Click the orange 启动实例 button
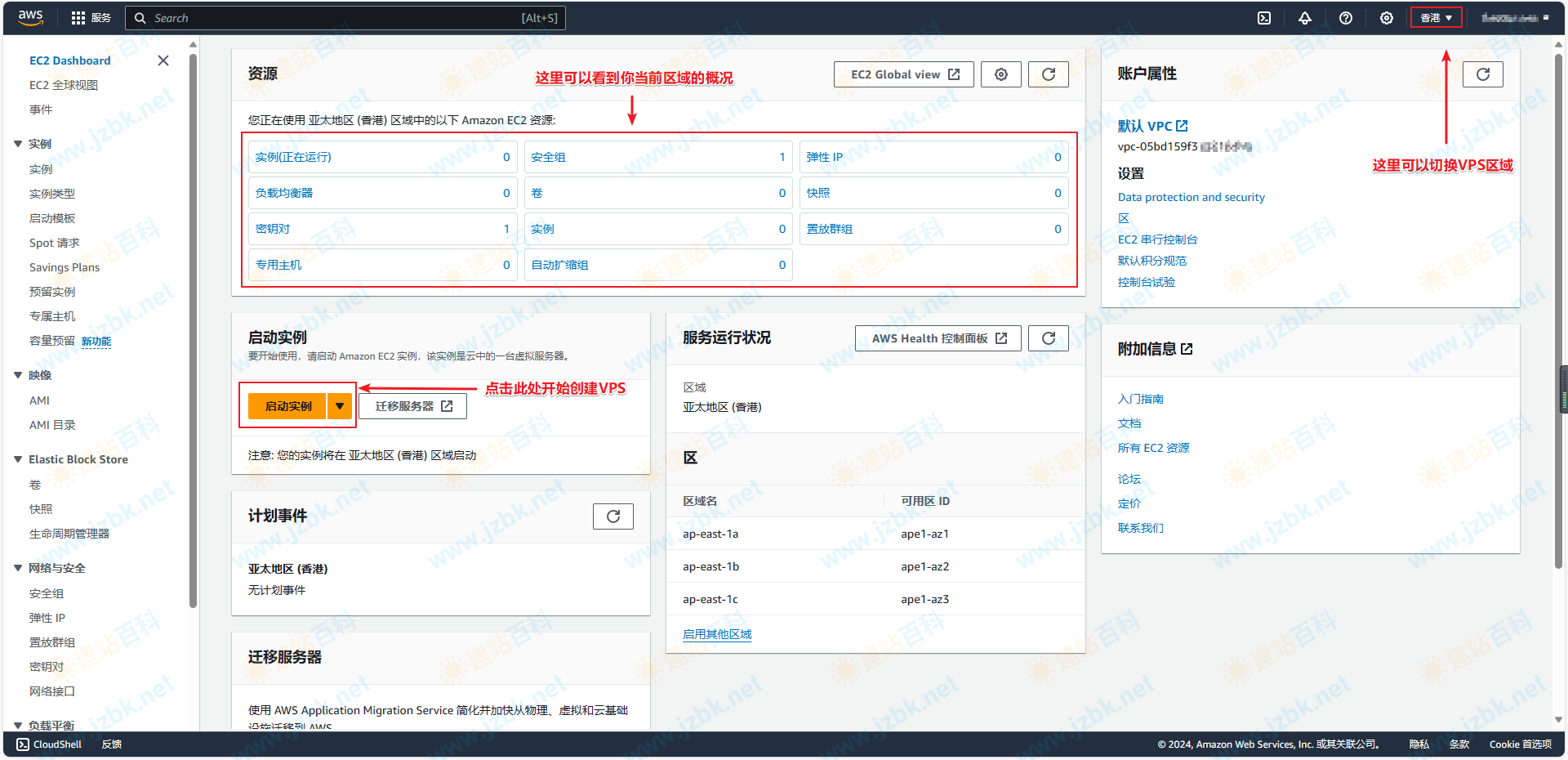Image resolution: width=1568 pixels, height=760 pixels. pyautogui.click(x=287, y=406)
